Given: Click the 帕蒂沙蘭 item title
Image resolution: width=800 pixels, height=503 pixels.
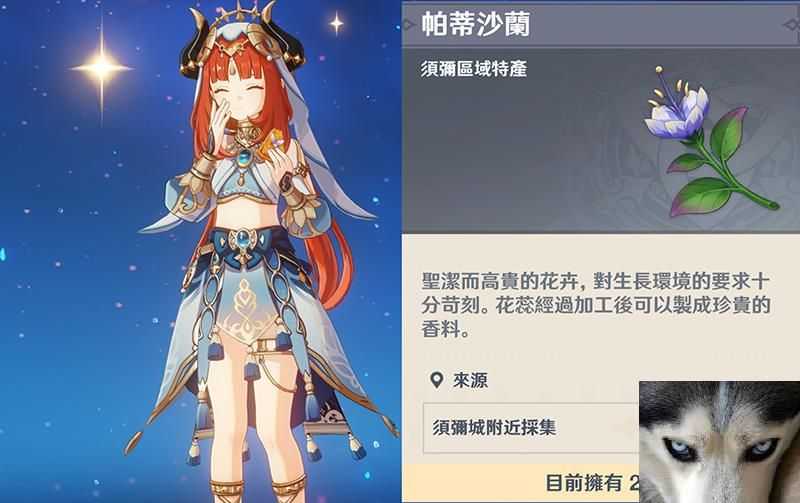Looking at the screenshot, I should (x=476, y=24).
